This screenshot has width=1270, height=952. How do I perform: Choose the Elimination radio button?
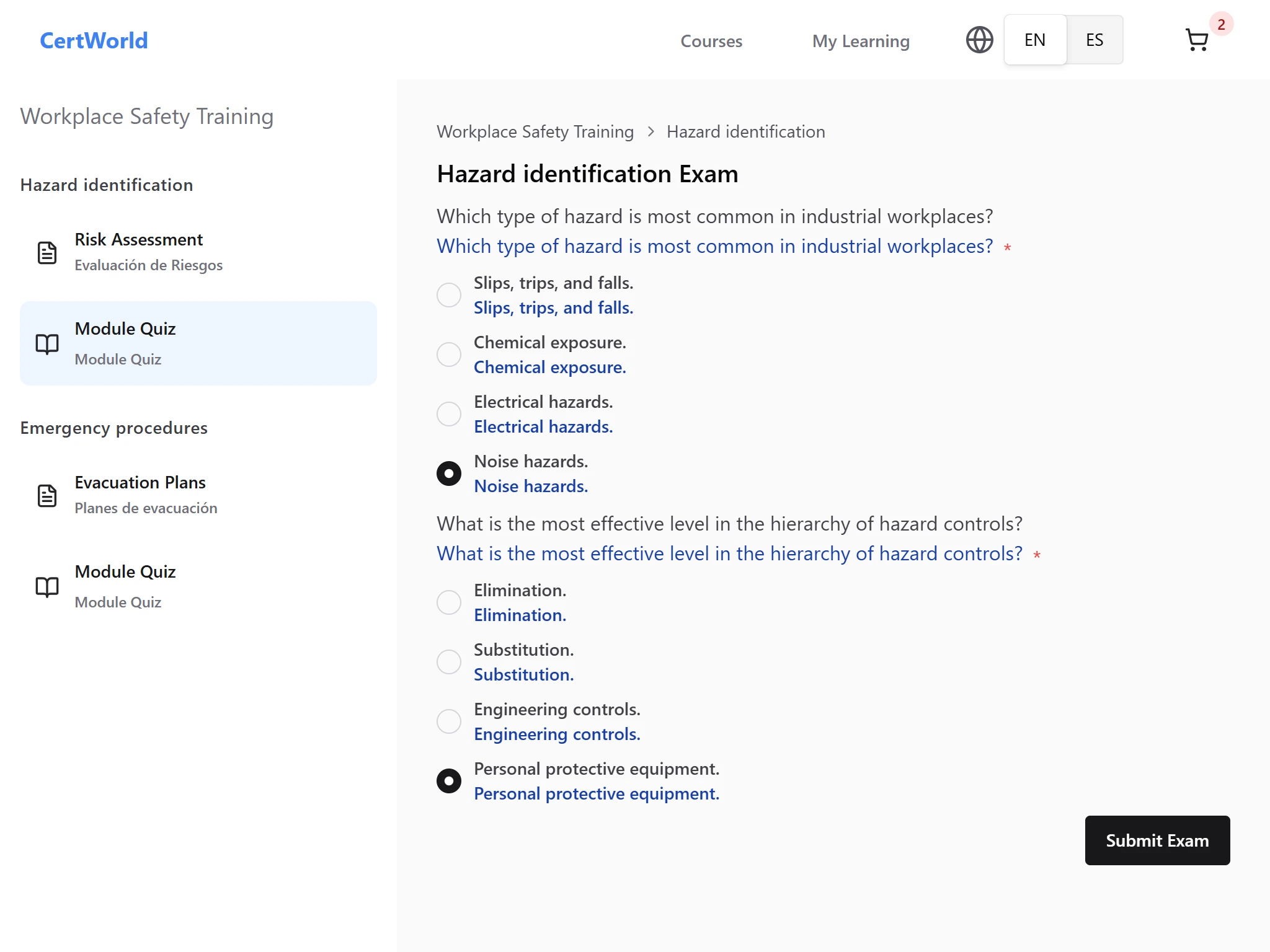point(449,602)
